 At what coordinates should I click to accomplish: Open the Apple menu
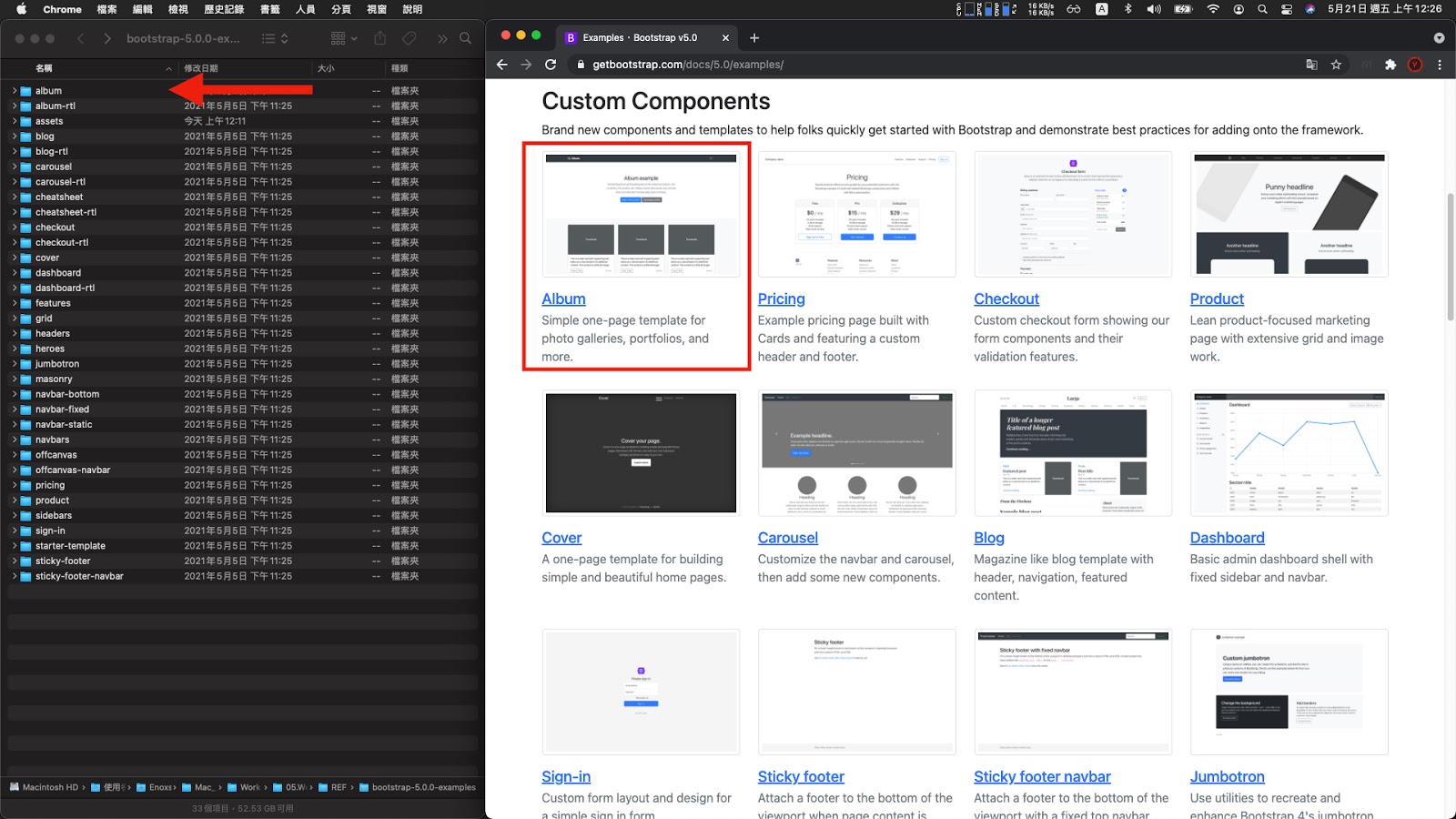coord(22,9)
